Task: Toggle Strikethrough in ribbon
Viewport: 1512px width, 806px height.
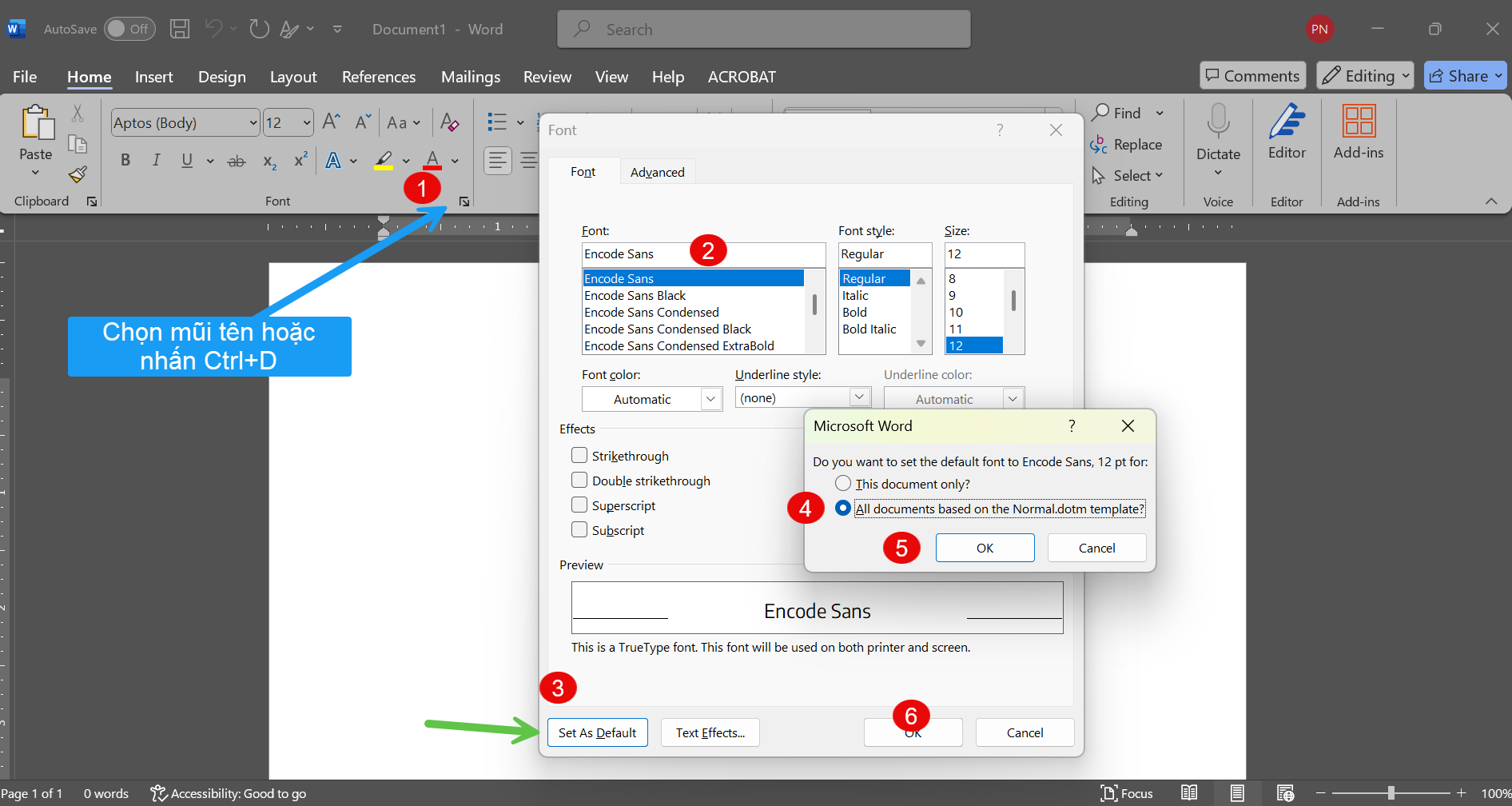Action: pos(237,161)
